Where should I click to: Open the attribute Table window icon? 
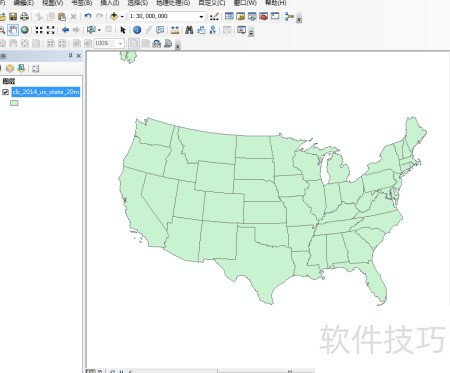point(229,16)
